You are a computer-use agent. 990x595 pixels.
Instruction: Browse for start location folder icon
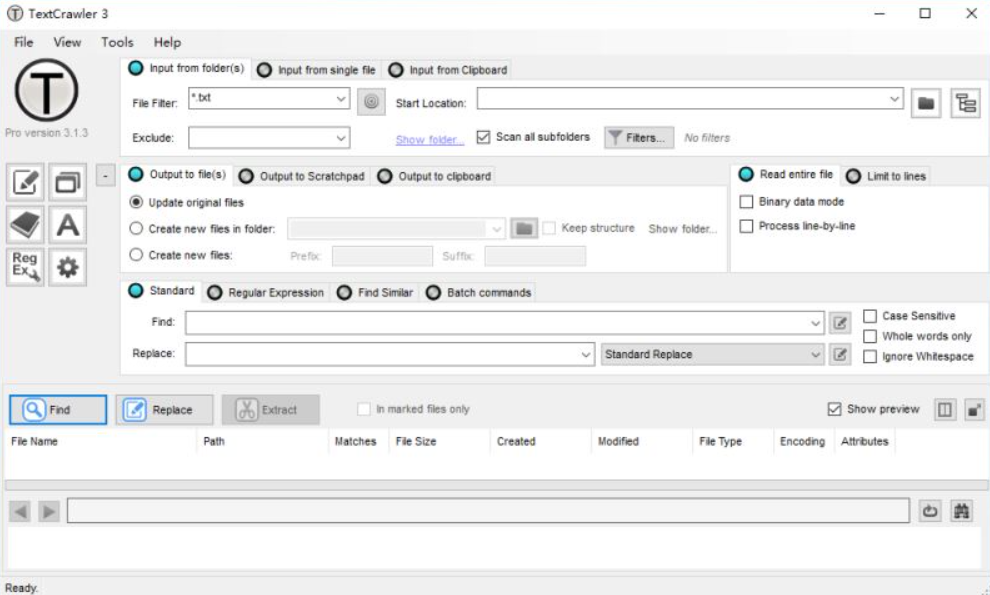coord(927,103)
